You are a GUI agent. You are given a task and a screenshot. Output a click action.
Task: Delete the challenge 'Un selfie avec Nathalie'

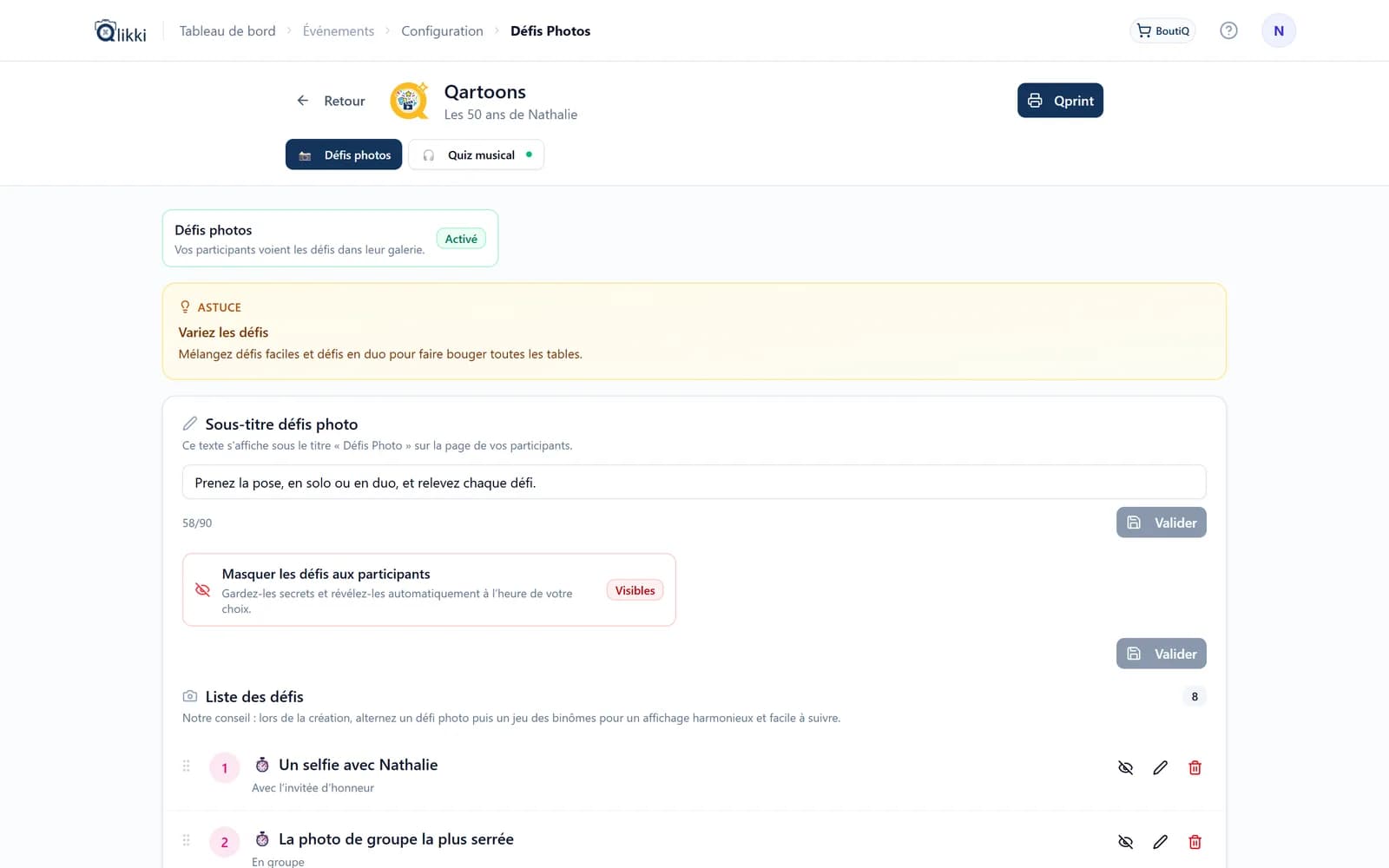pyautogui.click(x=1195, y=767)
